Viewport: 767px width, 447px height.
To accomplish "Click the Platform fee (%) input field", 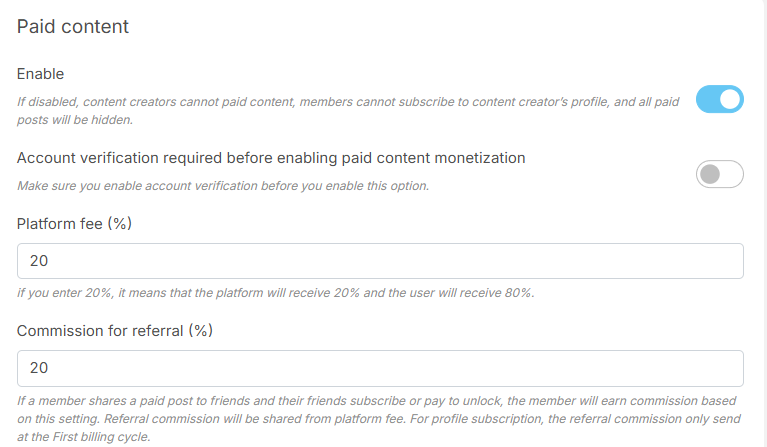I will pyautogui.click(x=380, y=261).
